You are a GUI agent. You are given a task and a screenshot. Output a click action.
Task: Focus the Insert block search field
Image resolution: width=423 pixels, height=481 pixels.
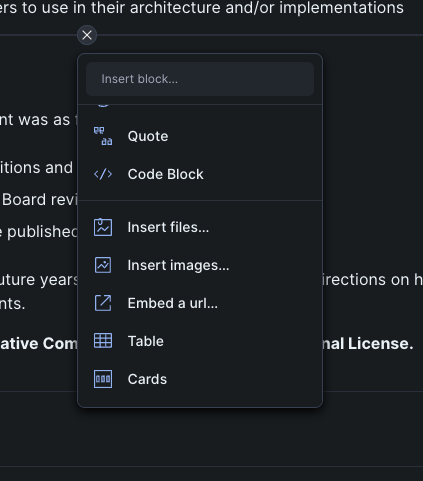coord(200,79)
